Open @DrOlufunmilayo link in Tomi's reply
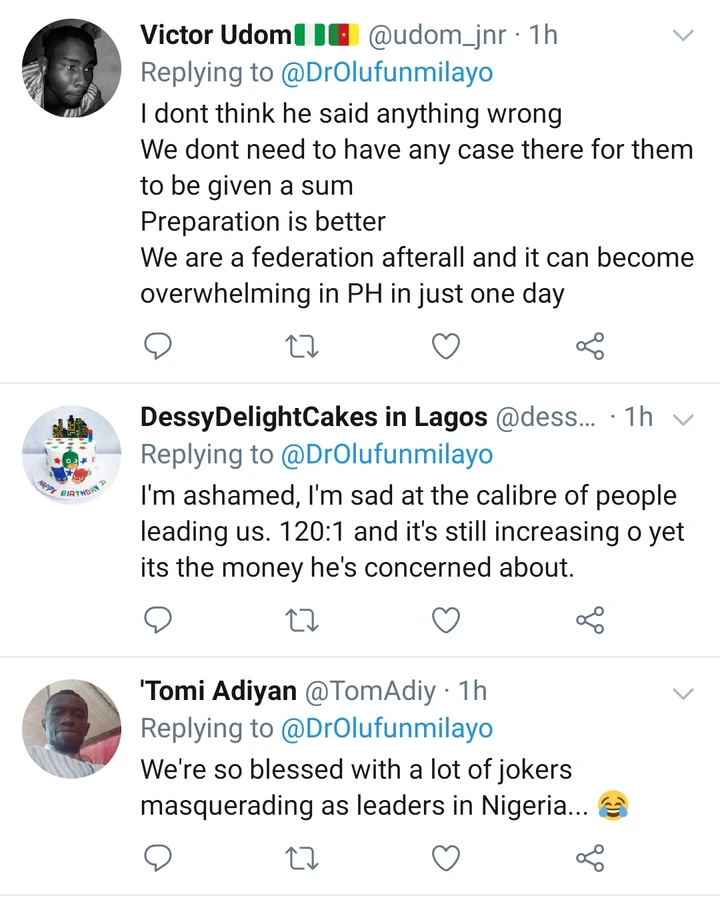This screenshot has height=902, width=720. click(x=386, y=729)
